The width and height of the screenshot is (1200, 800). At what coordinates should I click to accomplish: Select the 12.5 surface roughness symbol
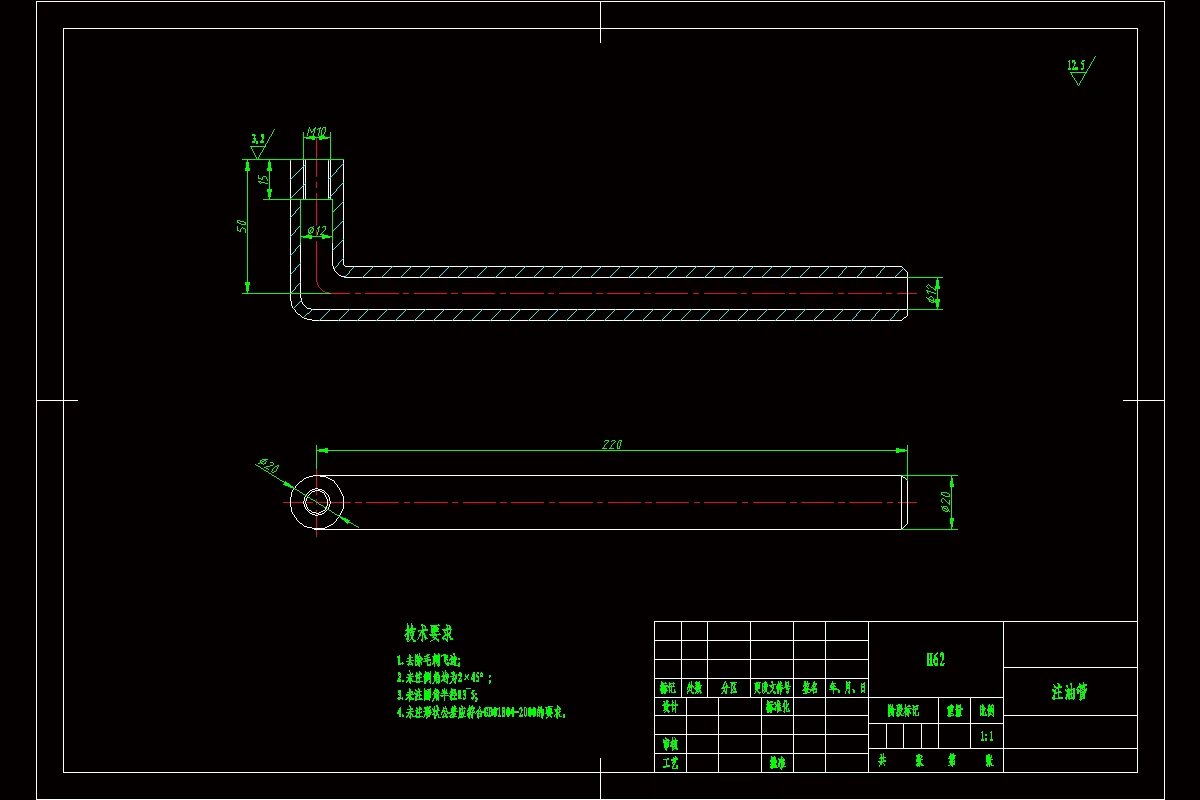pyautogui.click(x=1080, y=70)
